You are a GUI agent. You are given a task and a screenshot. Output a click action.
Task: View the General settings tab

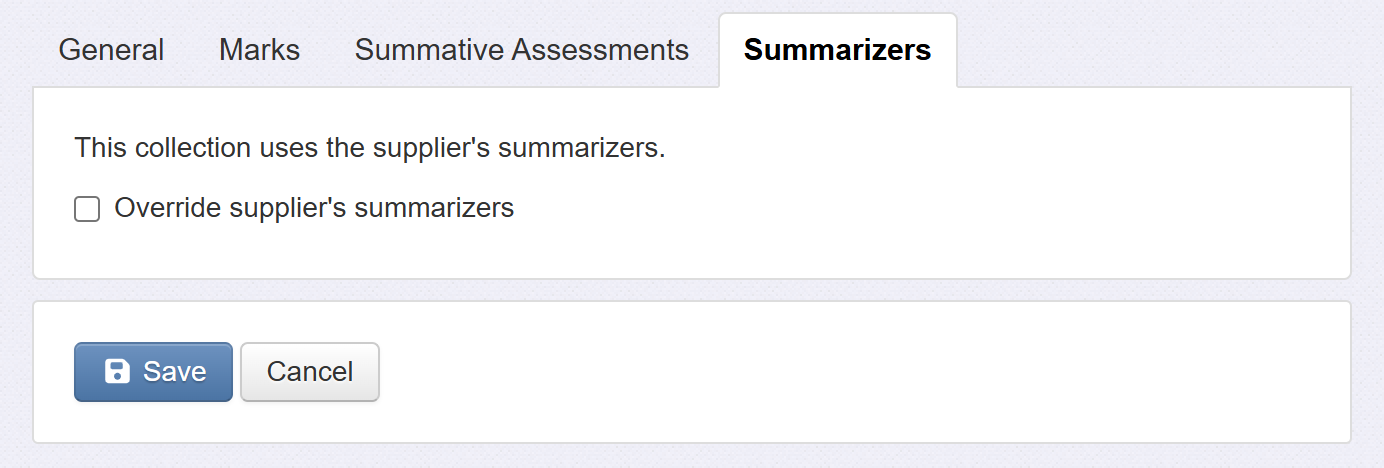pyautogui.click(x=111, y=50)
